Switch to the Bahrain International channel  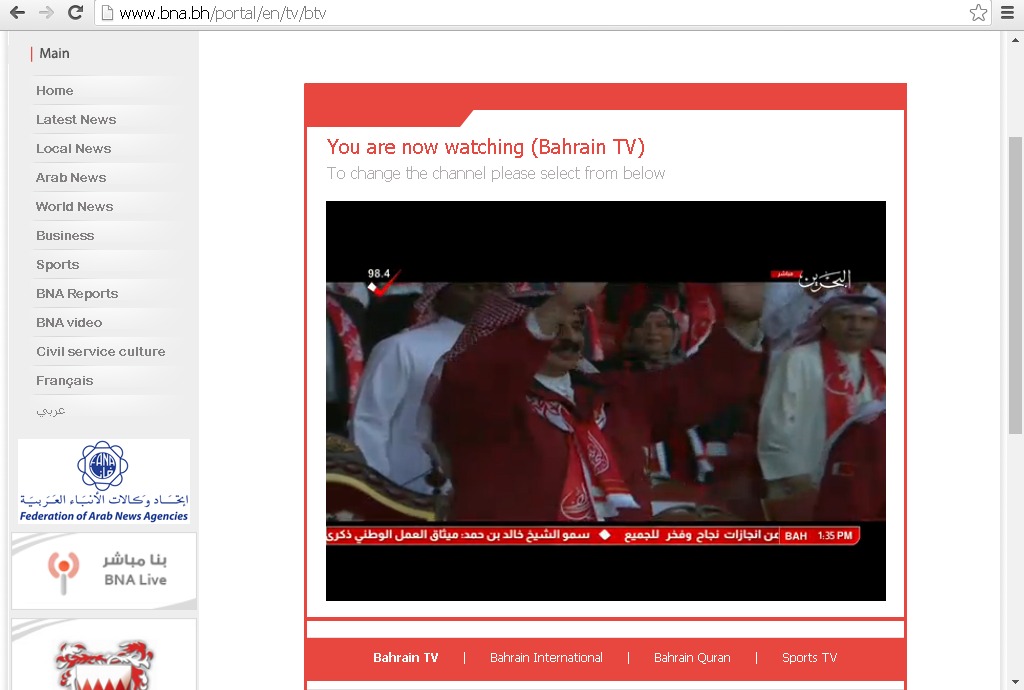coord(546,658)
